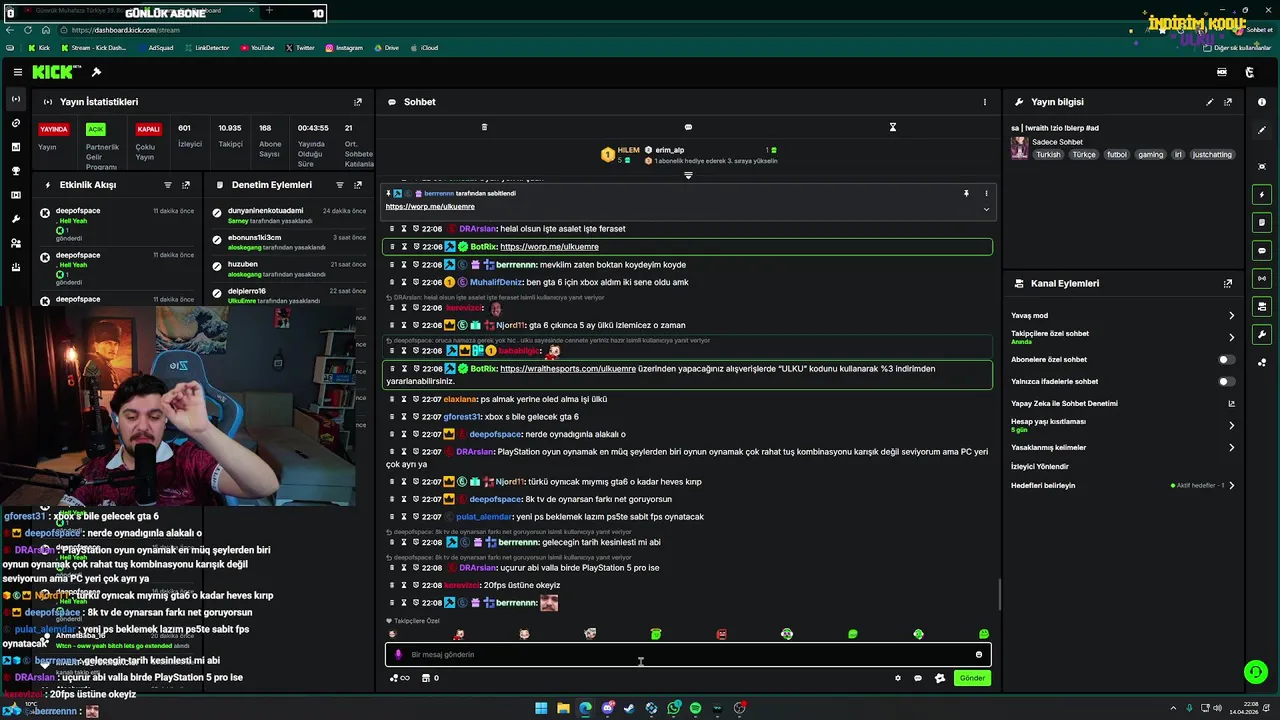Collapse the gift leaderboard under HILEM
1280x720 pixels.
[x=688, y=175]
